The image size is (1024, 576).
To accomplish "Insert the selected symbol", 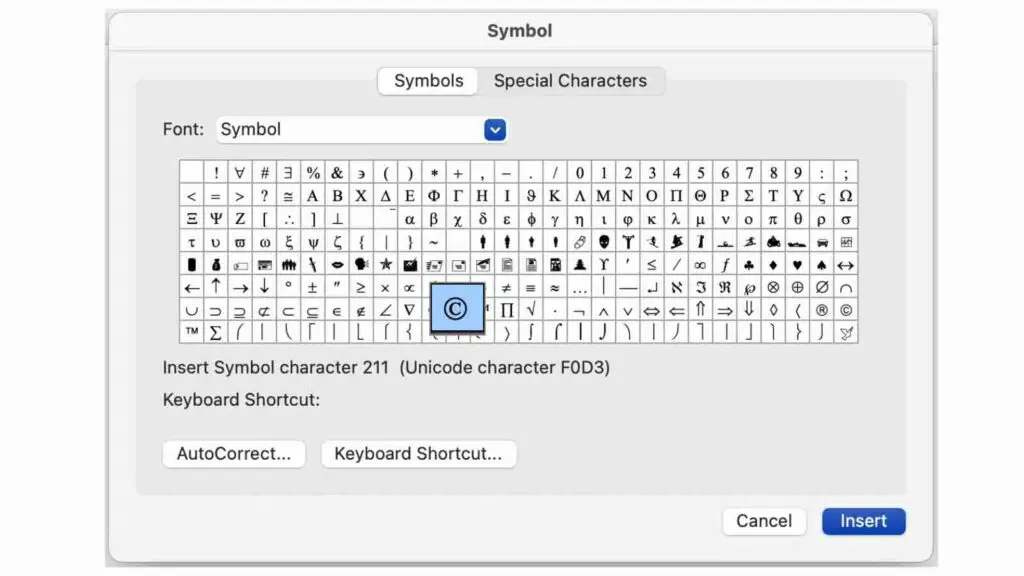I will point(862,521).
